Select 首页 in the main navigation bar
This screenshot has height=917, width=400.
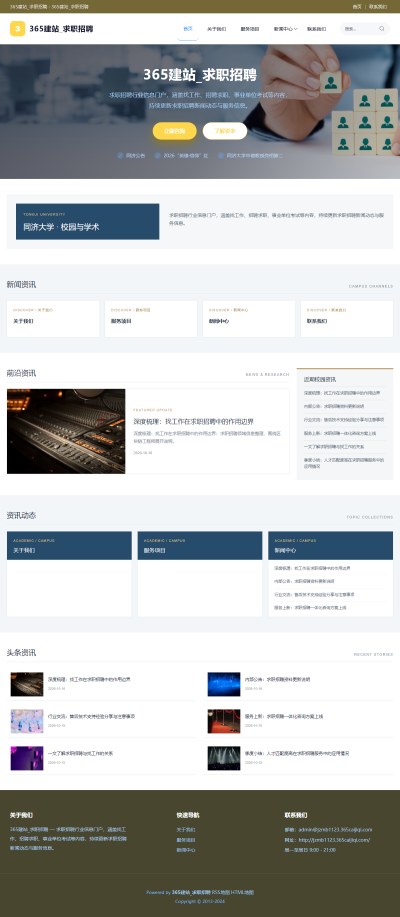(x=188, y=29)
